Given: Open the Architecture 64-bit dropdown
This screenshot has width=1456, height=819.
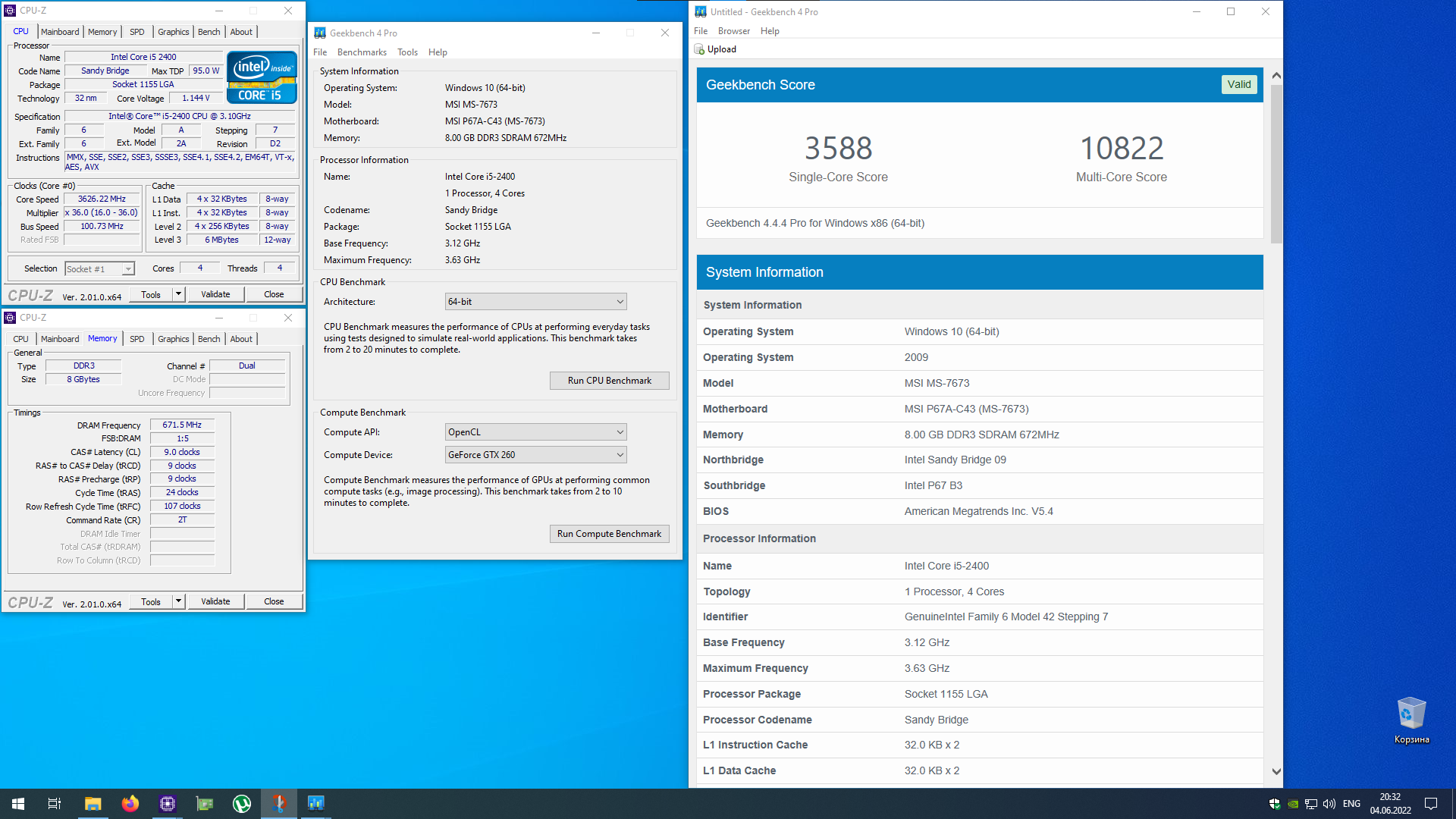Looking at the screenshot, I should click(x=535, y=302).
